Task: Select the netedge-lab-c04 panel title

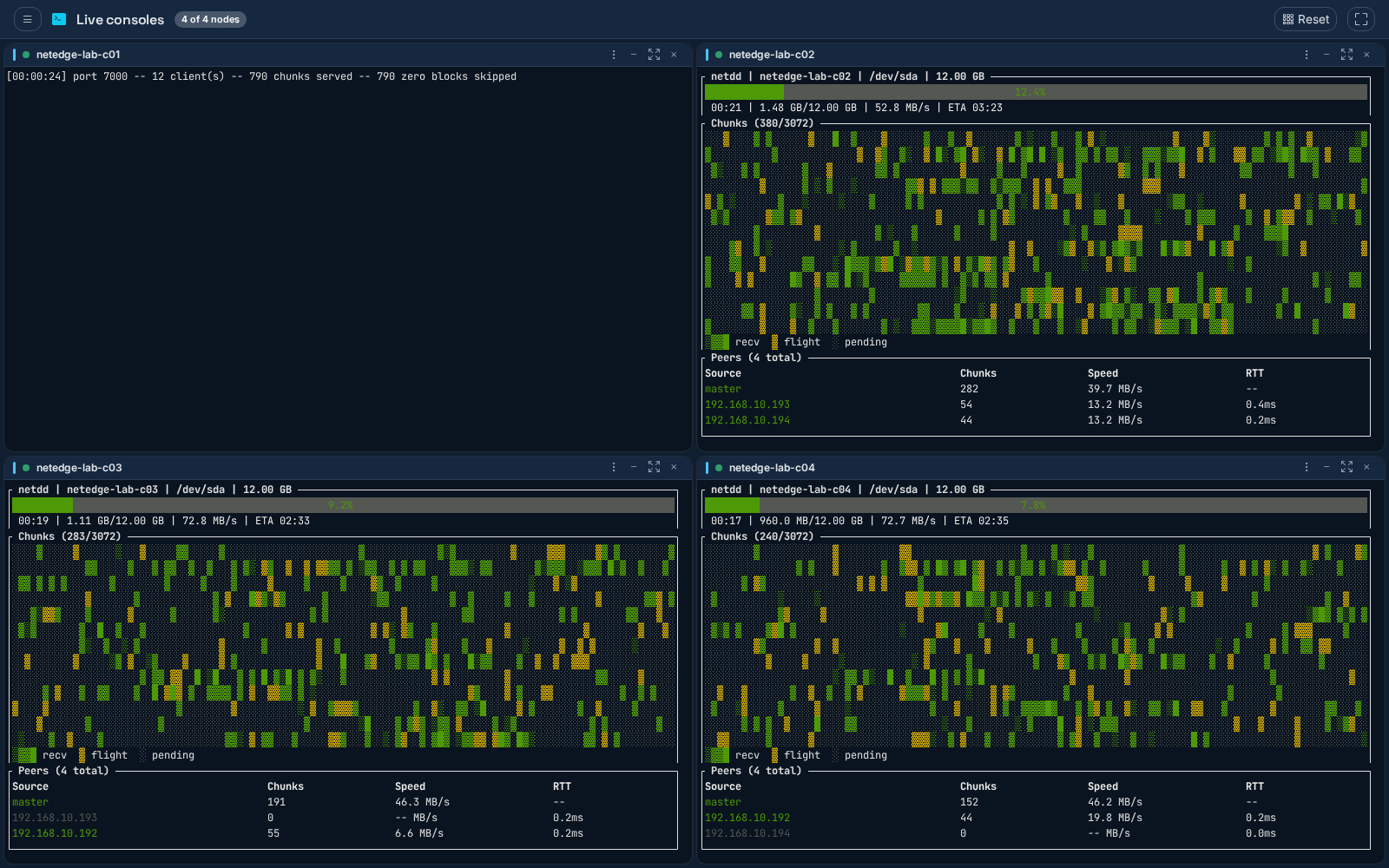Action: [x=772, y=468]
